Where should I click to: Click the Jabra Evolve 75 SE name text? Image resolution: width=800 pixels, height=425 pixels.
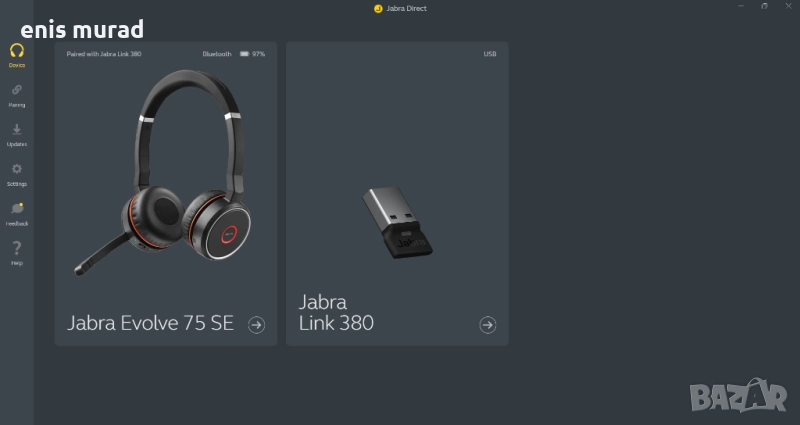point(151,323)
